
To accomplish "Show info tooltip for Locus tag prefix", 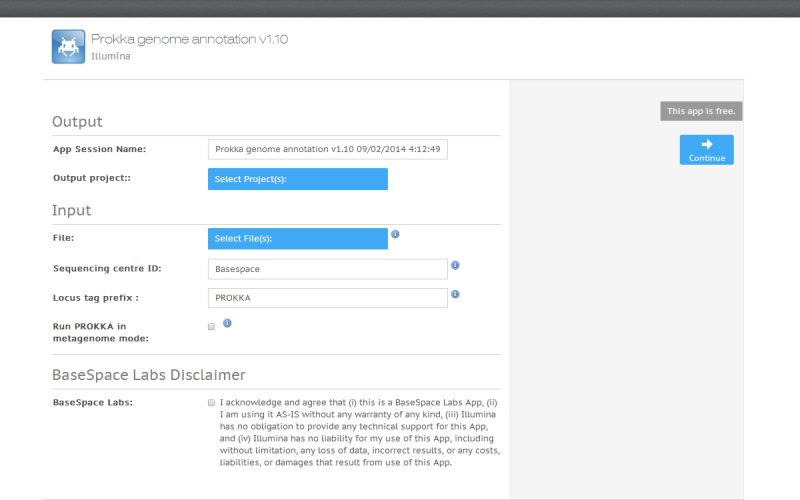I will click(x=455, y=294).
